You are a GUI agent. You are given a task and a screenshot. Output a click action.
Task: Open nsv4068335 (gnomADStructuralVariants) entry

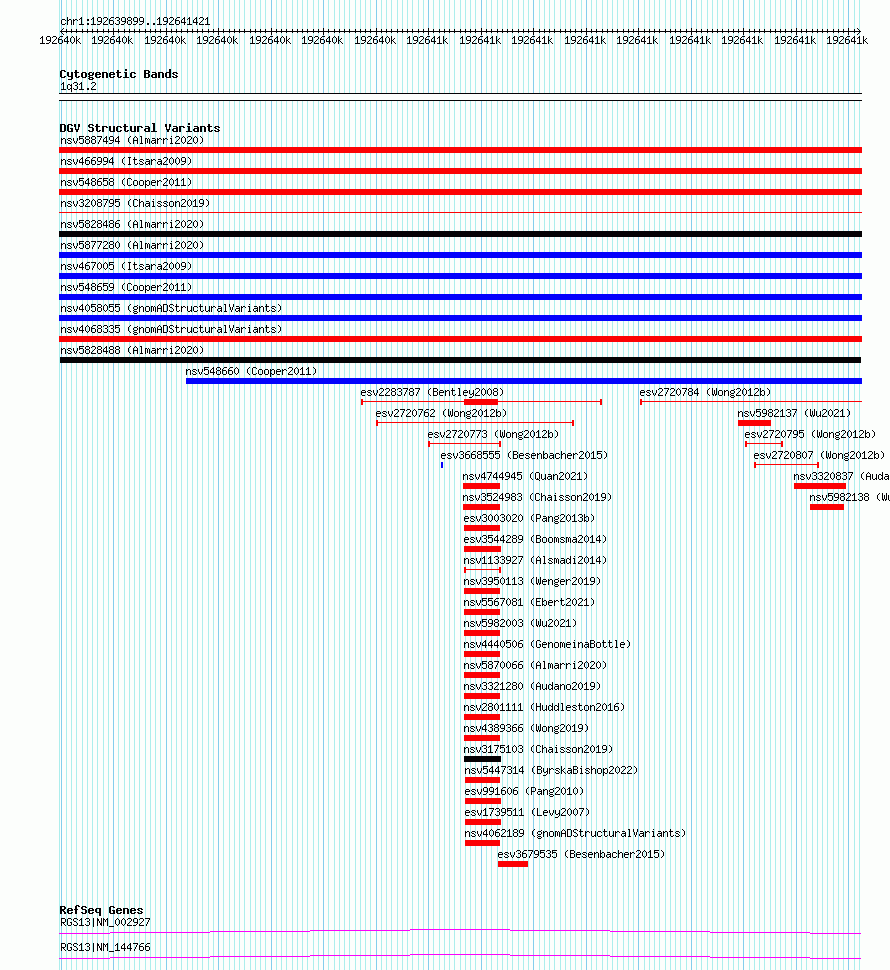pos(171,330)
